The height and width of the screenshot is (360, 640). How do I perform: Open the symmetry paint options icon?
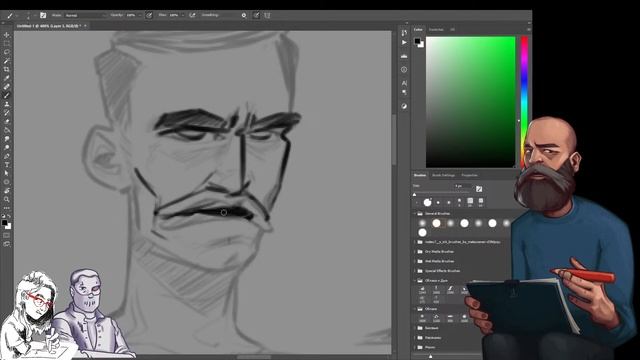click(267, 15)
